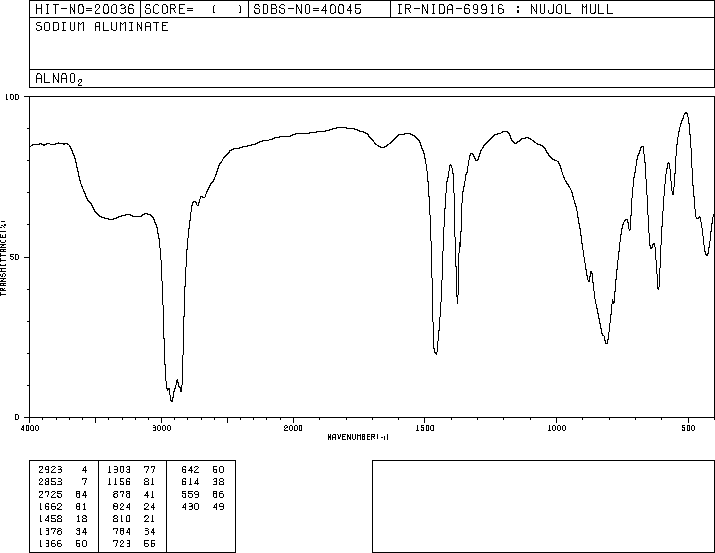This screenshot has width=715, height=553.
Task: Click the x-axis tick label "500"
Action: [688, 428]
